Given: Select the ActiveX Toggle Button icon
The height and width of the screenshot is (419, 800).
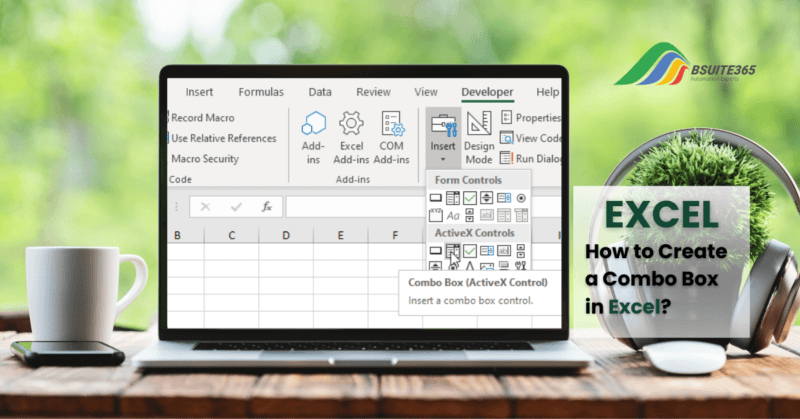Looking at the screenshot, I should pyautogui.click(x=504, y=266).
